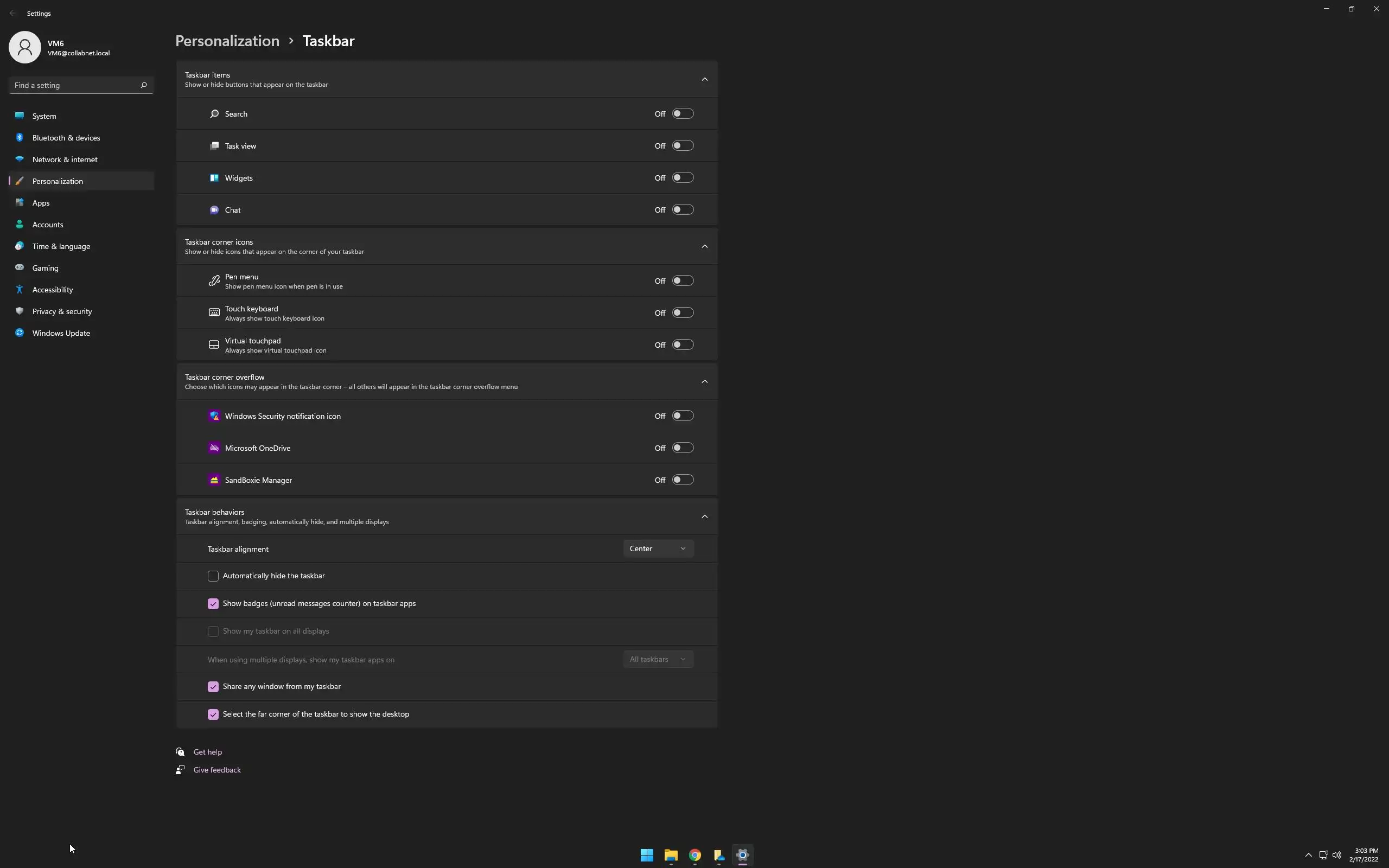Click the search magnifier in Find a setting
Screen dimensions: 1389x868
coord(143,85)
